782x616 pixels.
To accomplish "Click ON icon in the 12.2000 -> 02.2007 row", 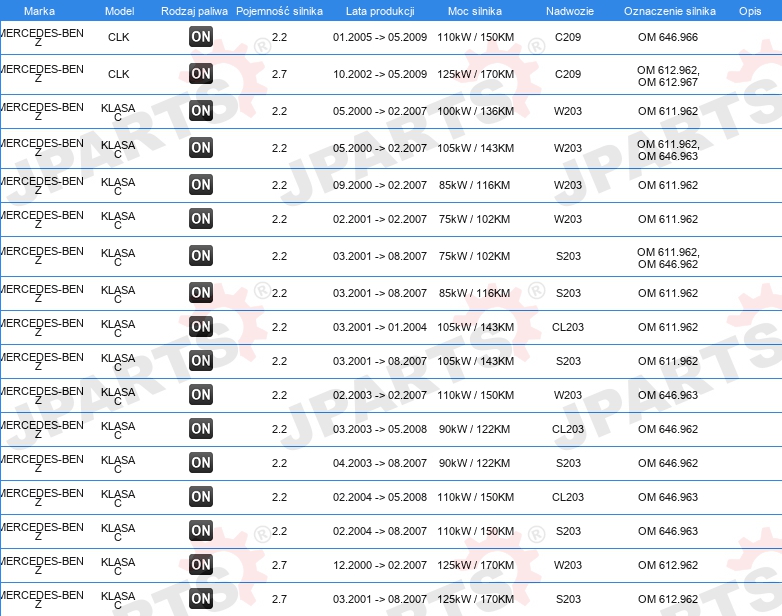I will [x=201, y=564].
